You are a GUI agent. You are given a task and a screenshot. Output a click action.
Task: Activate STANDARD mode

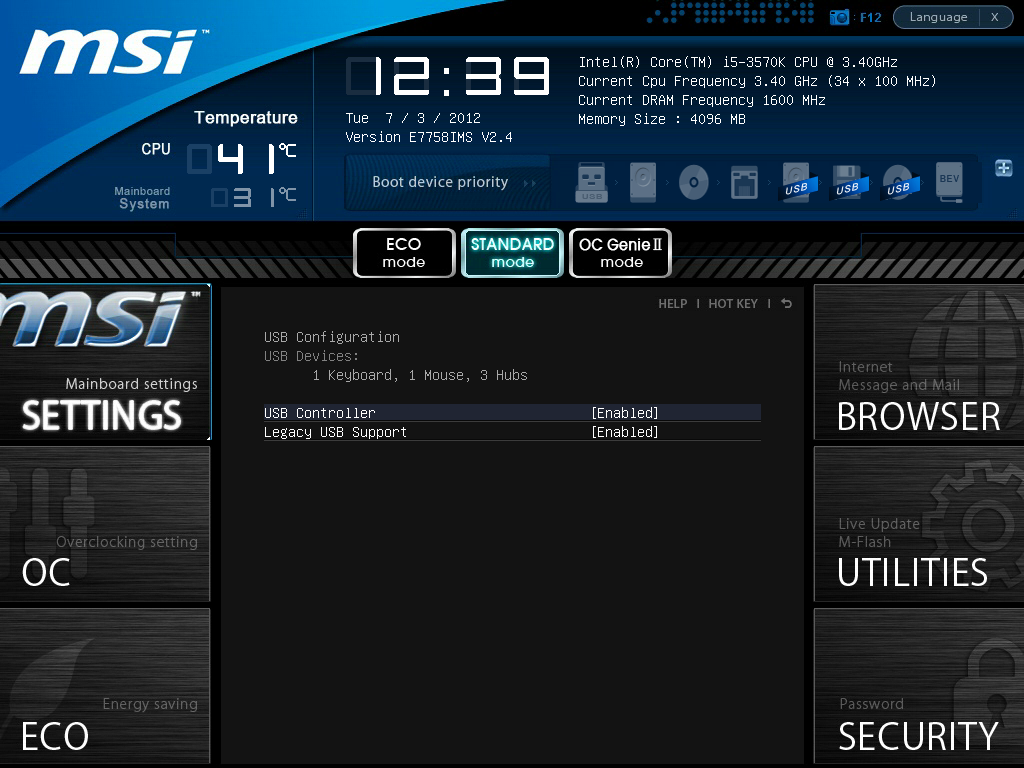[513, 253]
